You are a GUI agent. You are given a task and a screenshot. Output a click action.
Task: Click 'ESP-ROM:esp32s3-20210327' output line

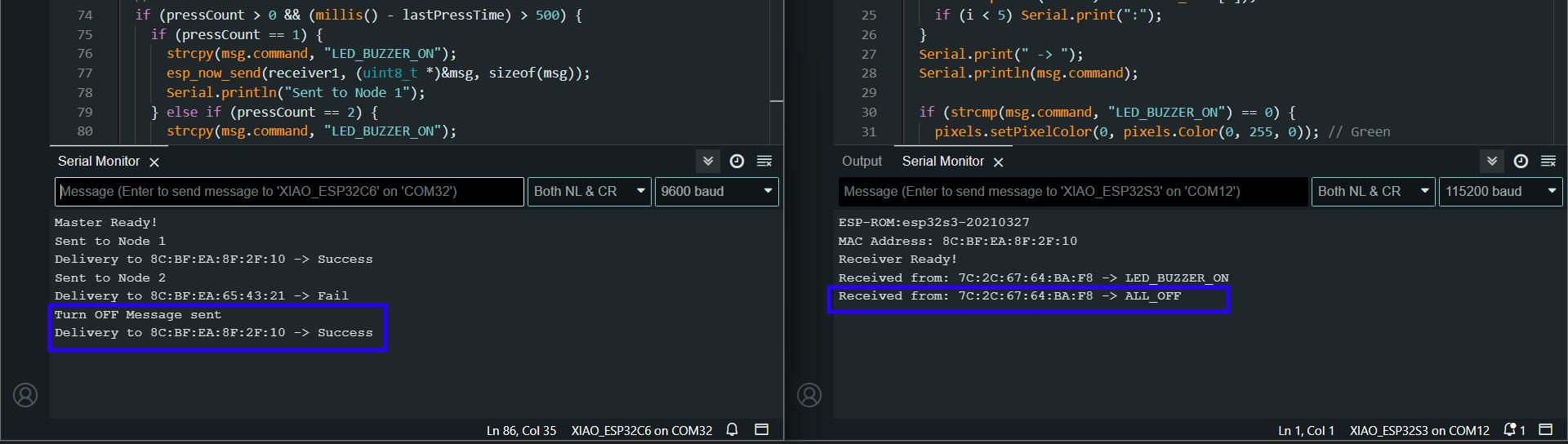click(933, 222)
